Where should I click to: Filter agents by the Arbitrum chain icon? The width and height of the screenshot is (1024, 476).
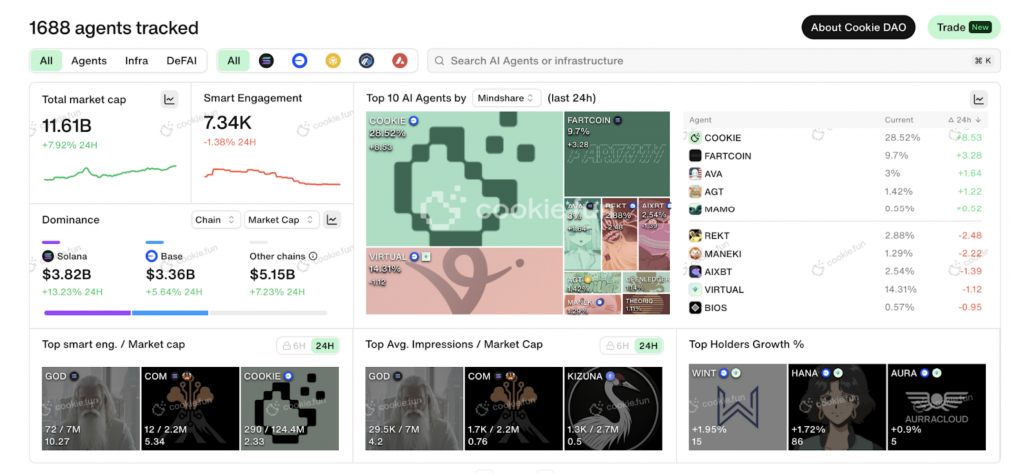(x=366, y=61)
